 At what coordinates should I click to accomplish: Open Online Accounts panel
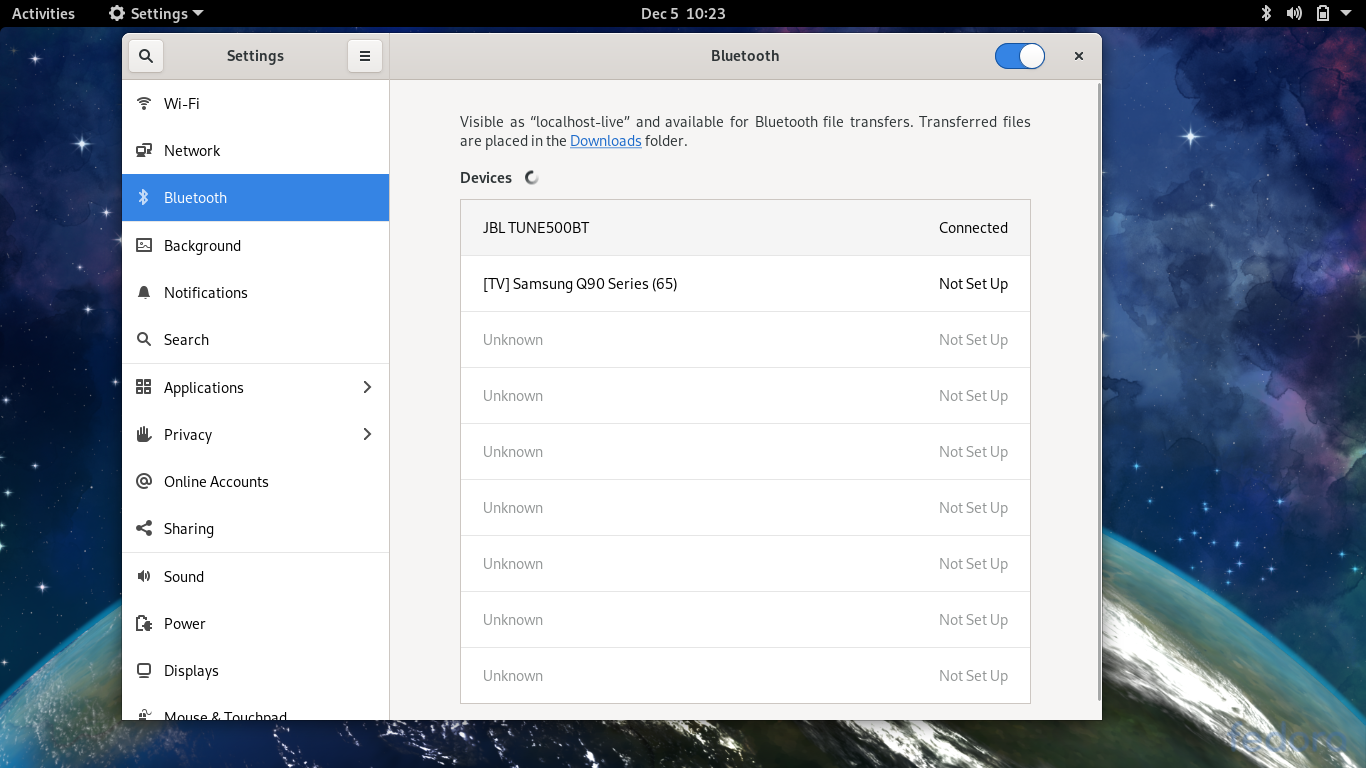(x=255, y=481)
